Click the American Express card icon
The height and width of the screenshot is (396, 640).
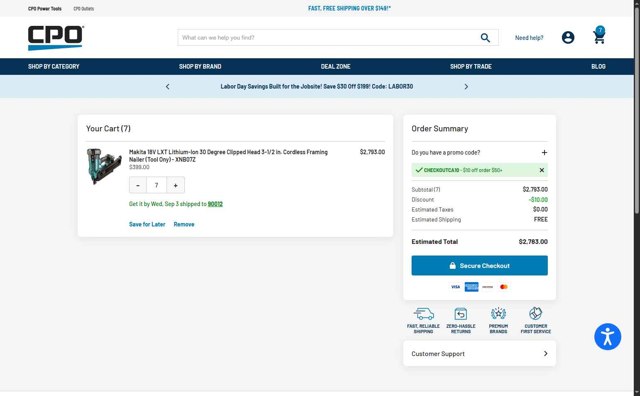471,287
